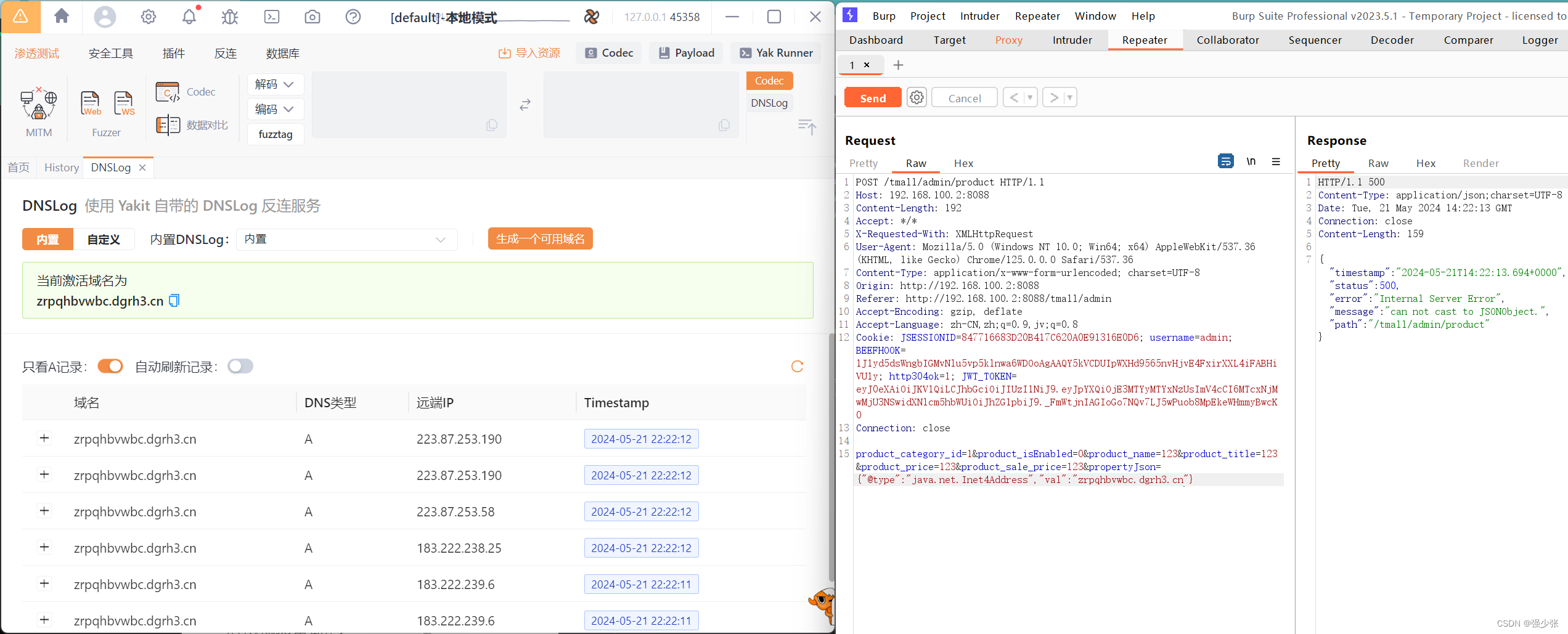The height and width of the screenshot is (634, 1568).
Task: Click the orange warning triangle icon
Action: (20, 17)
